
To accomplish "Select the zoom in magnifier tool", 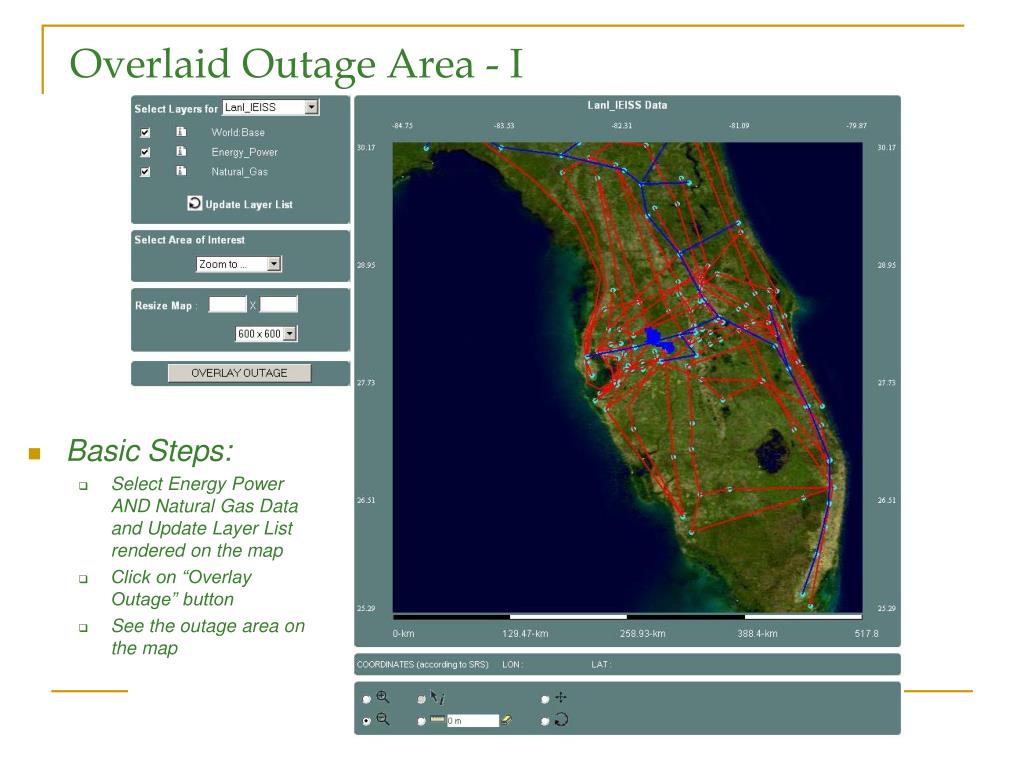I will [x=383, y=697].
